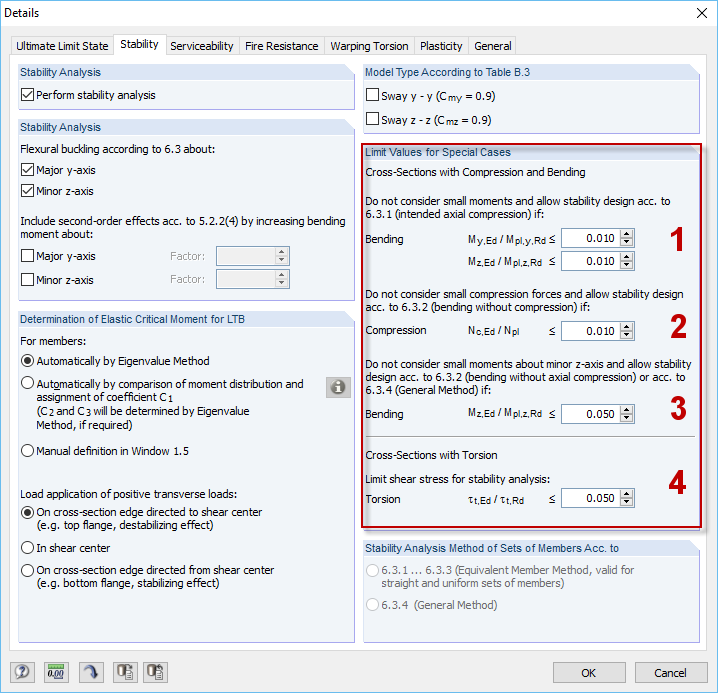Go to Warping Torsion tab

click(x=369, y=46)
